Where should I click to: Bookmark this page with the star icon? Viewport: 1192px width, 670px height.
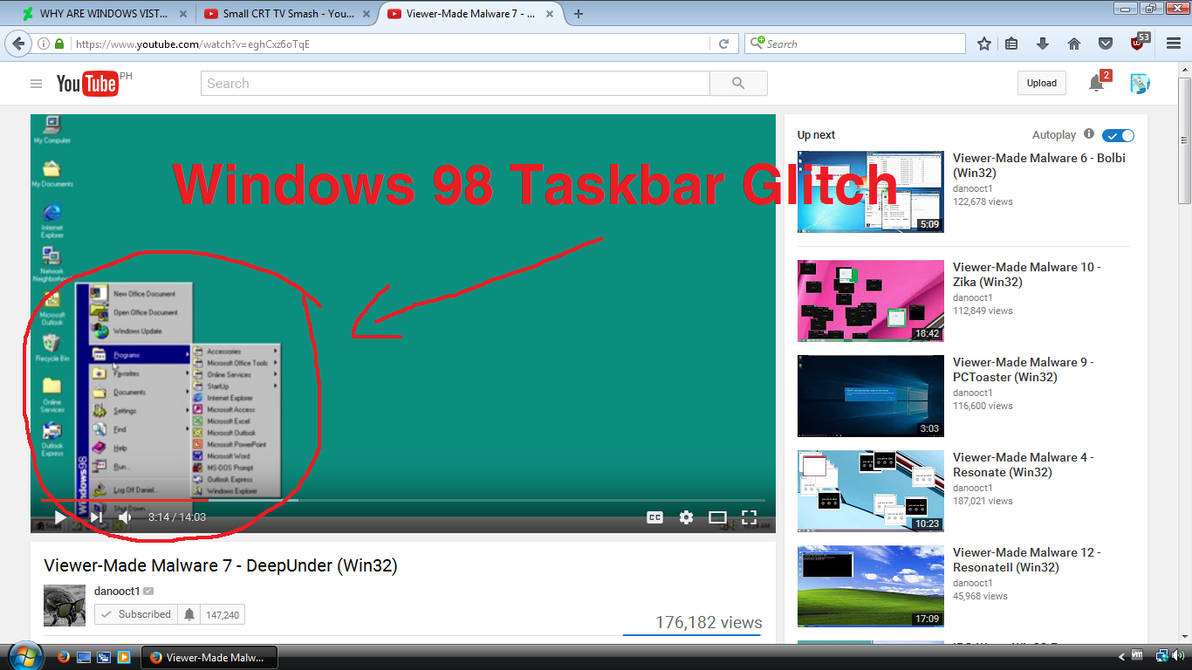(x=984, y=43)
